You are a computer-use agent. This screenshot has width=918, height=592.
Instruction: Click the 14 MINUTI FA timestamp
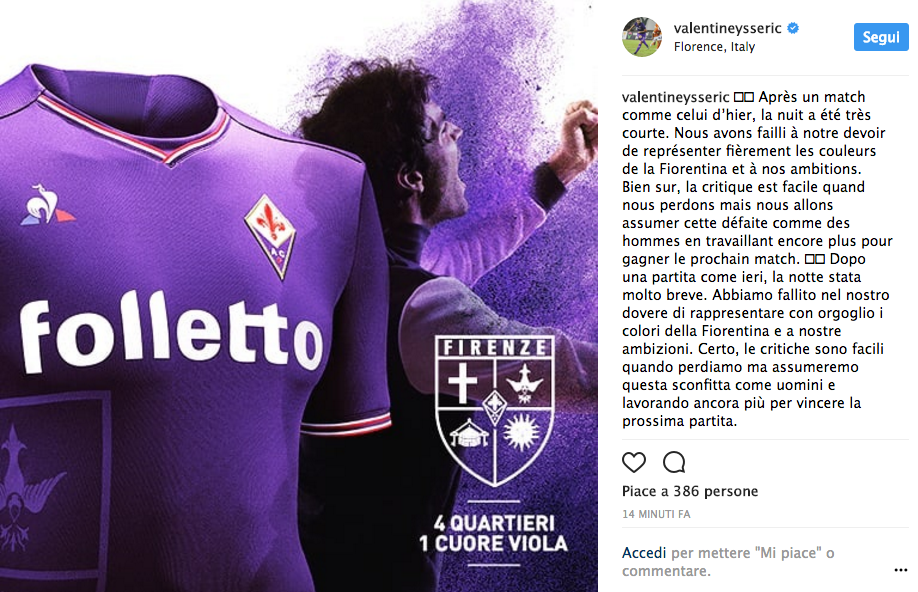click(x=656, y=514)
